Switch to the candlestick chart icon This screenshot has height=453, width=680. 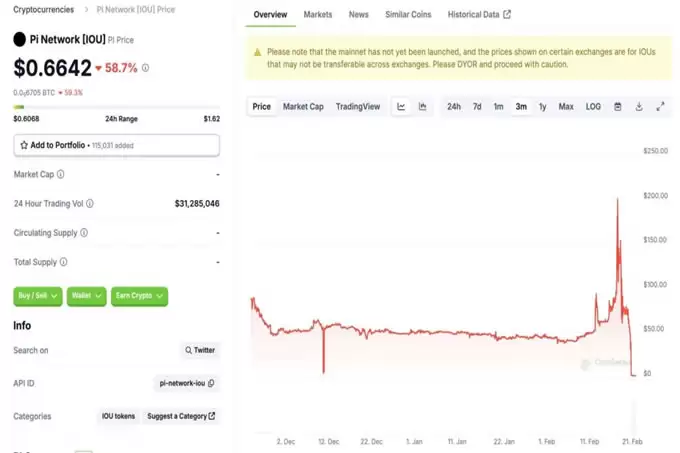click(x=423, y=107)
